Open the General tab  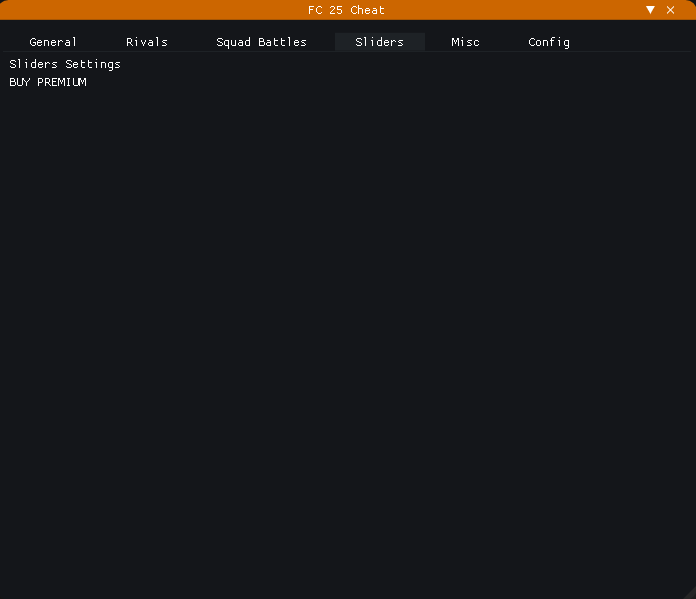click(53, 42)
